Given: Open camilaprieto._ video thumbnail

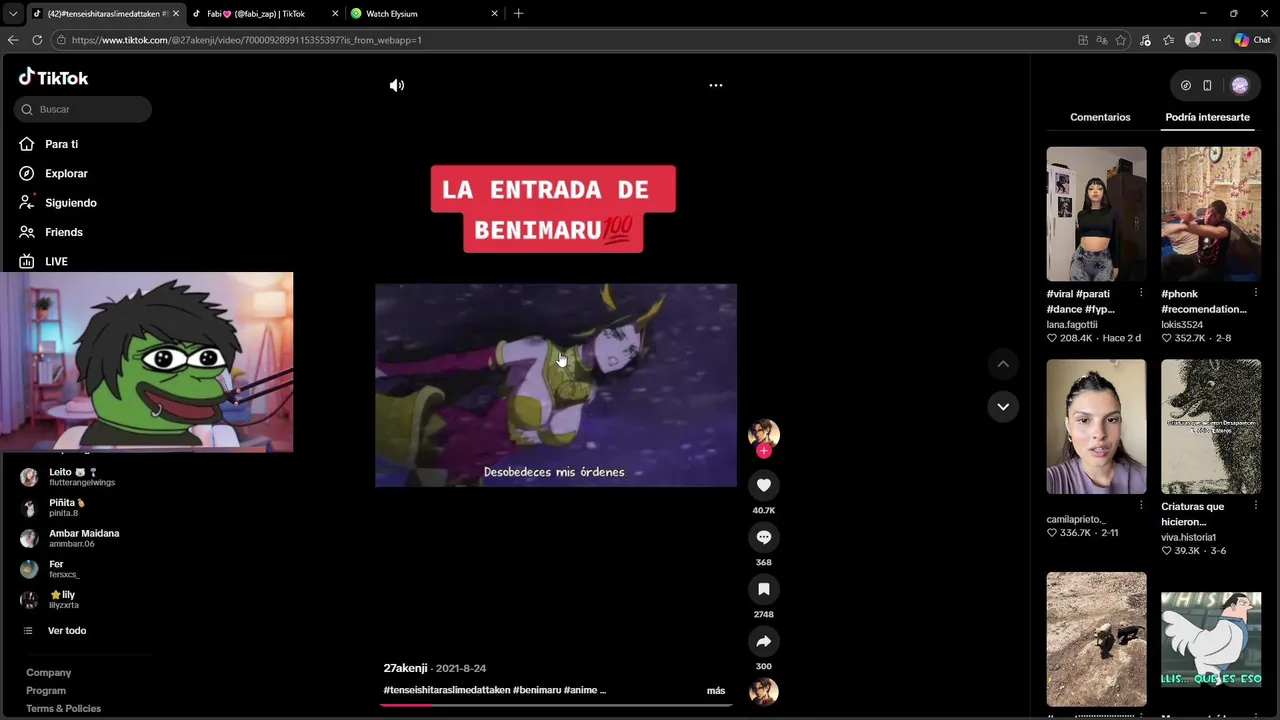Looking at the screenshot, I should click(1097, 427).
